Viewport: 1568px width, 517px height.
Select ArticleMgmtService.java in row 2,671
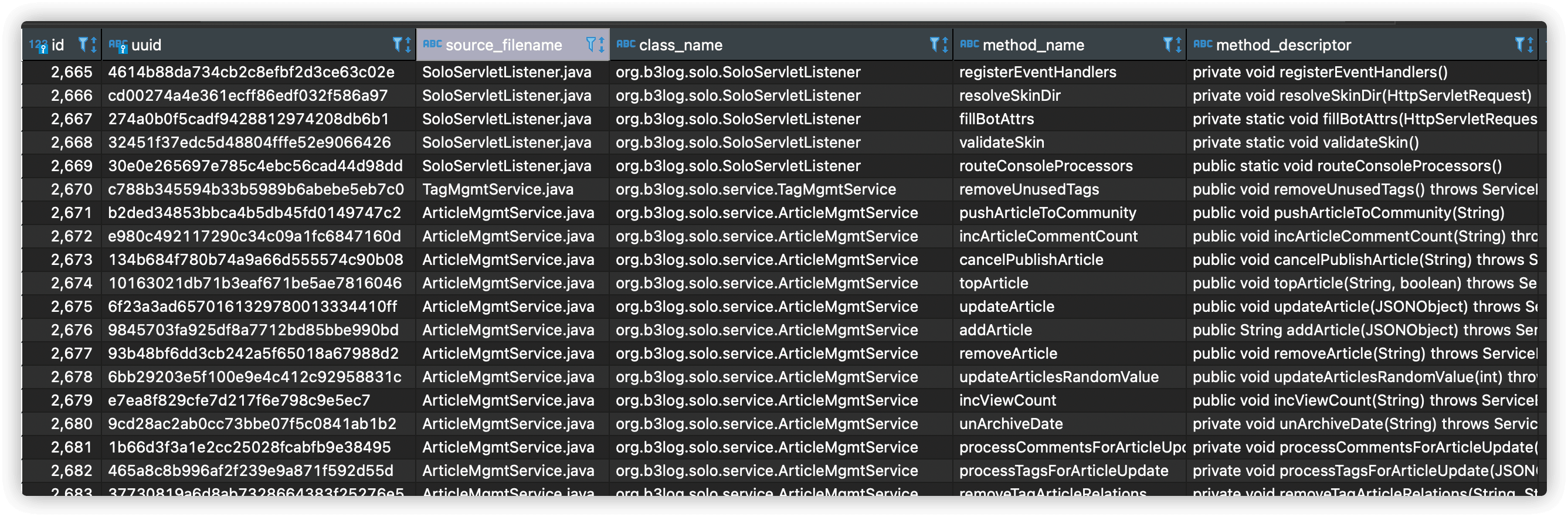pos(513,212)
